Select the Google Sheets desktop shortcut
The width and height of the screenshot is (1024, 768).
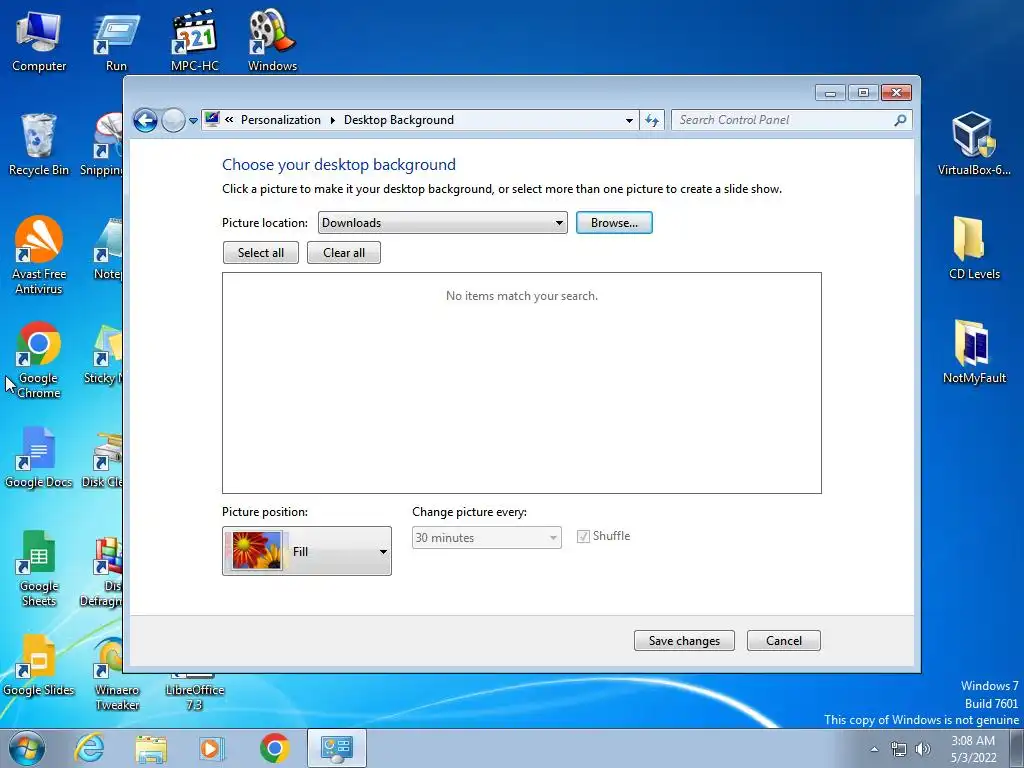pos(39,568)
